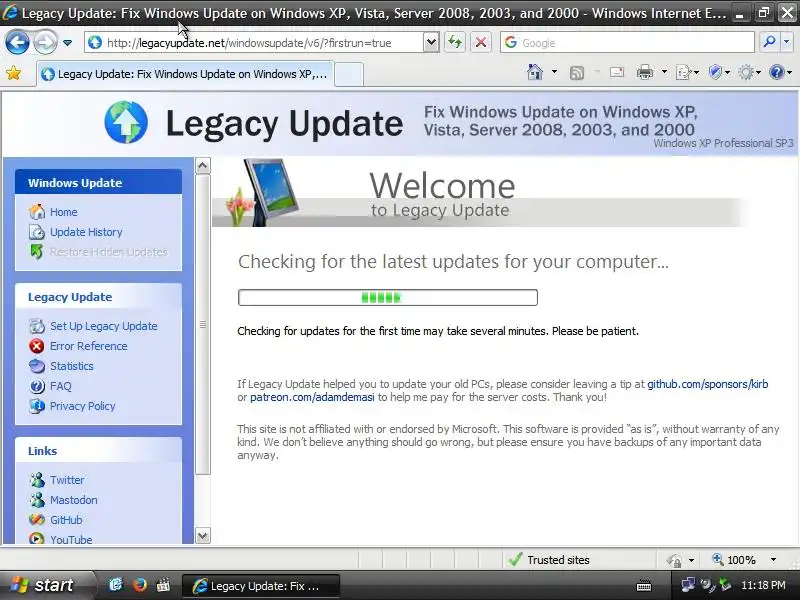Viewport: 800px width, 600px height.
Task: Click the on-screen keyboard tray icon
Action: 644,585
